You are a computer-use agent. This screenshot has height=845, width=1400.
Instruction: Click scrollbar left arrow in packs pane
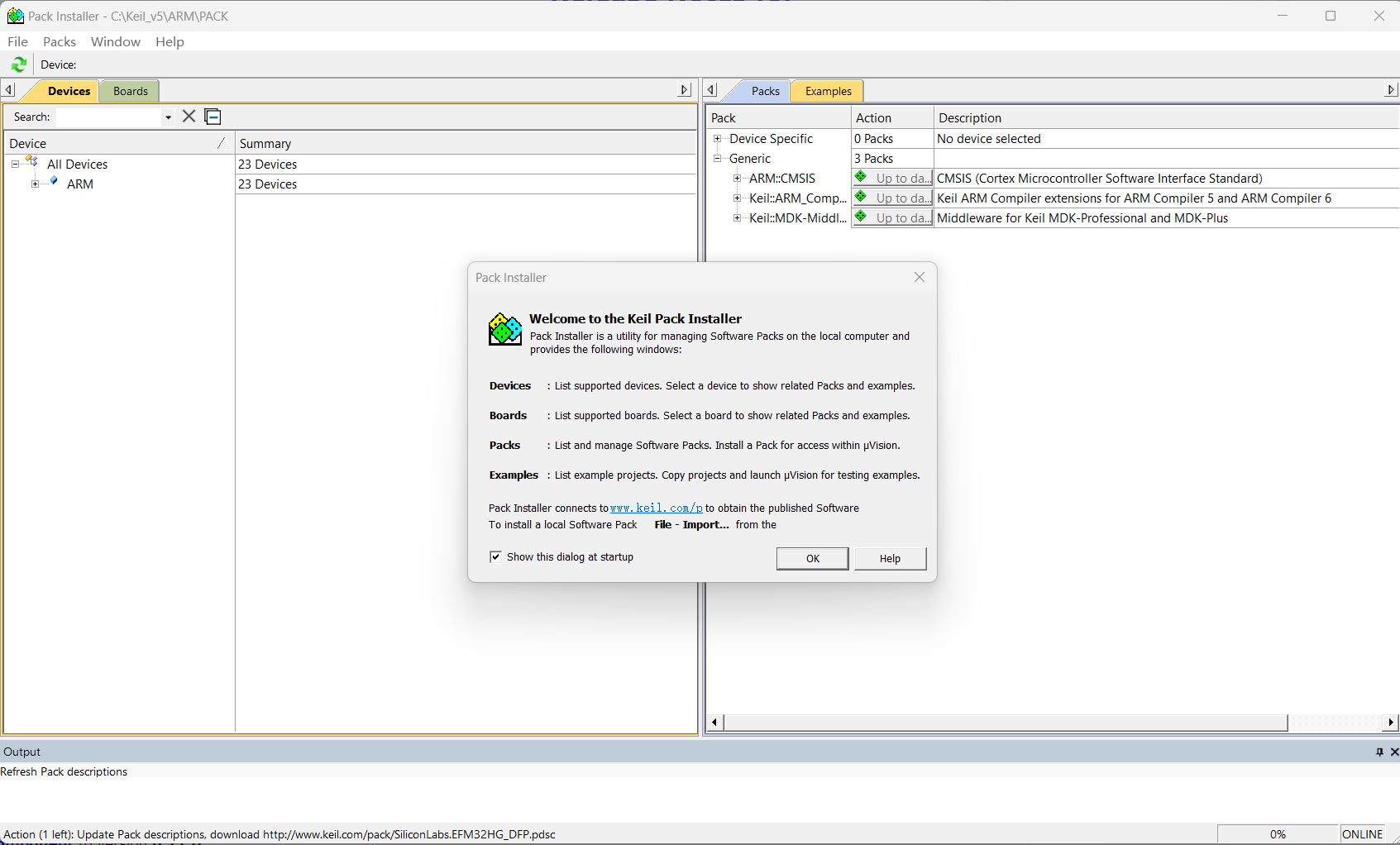click(x=715, y=723)
